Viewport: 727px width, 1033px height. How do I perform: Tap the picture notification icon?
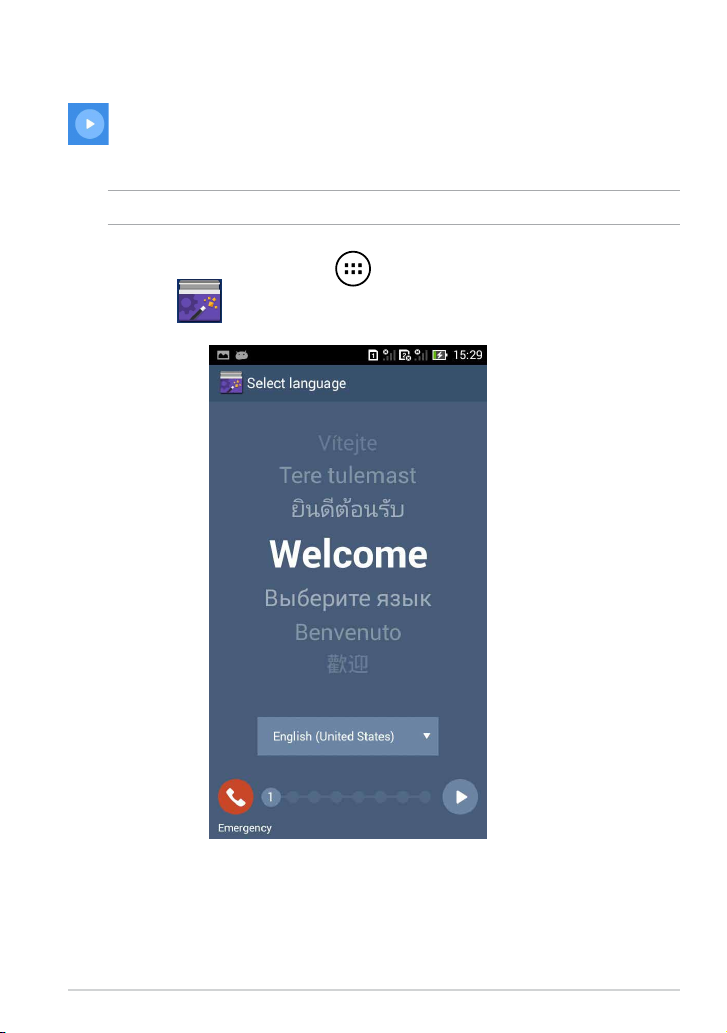223,355
